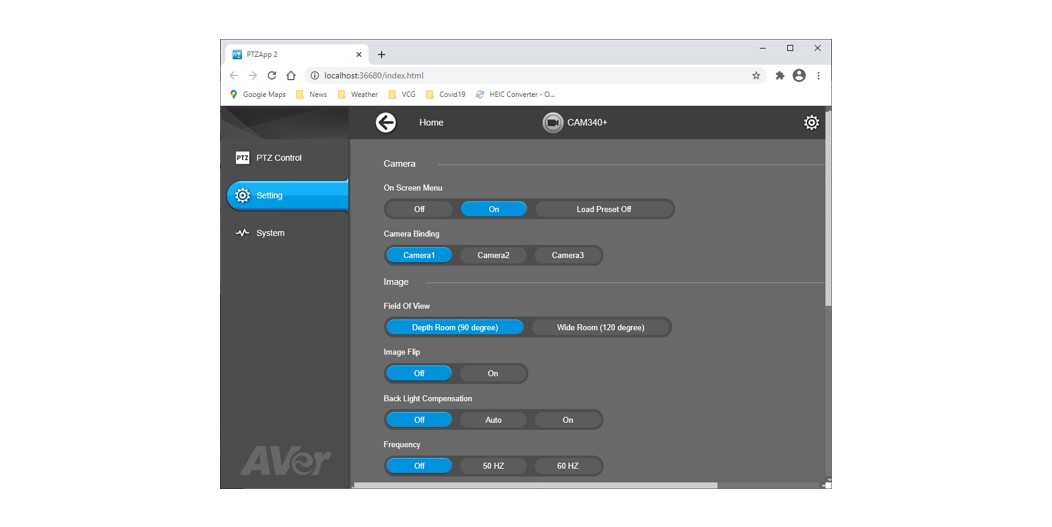Image resolution: width=1052 pixels, height=527 pixels.
Task: Set Frequency to 60 HZ
Action: (x=568, y=466)
